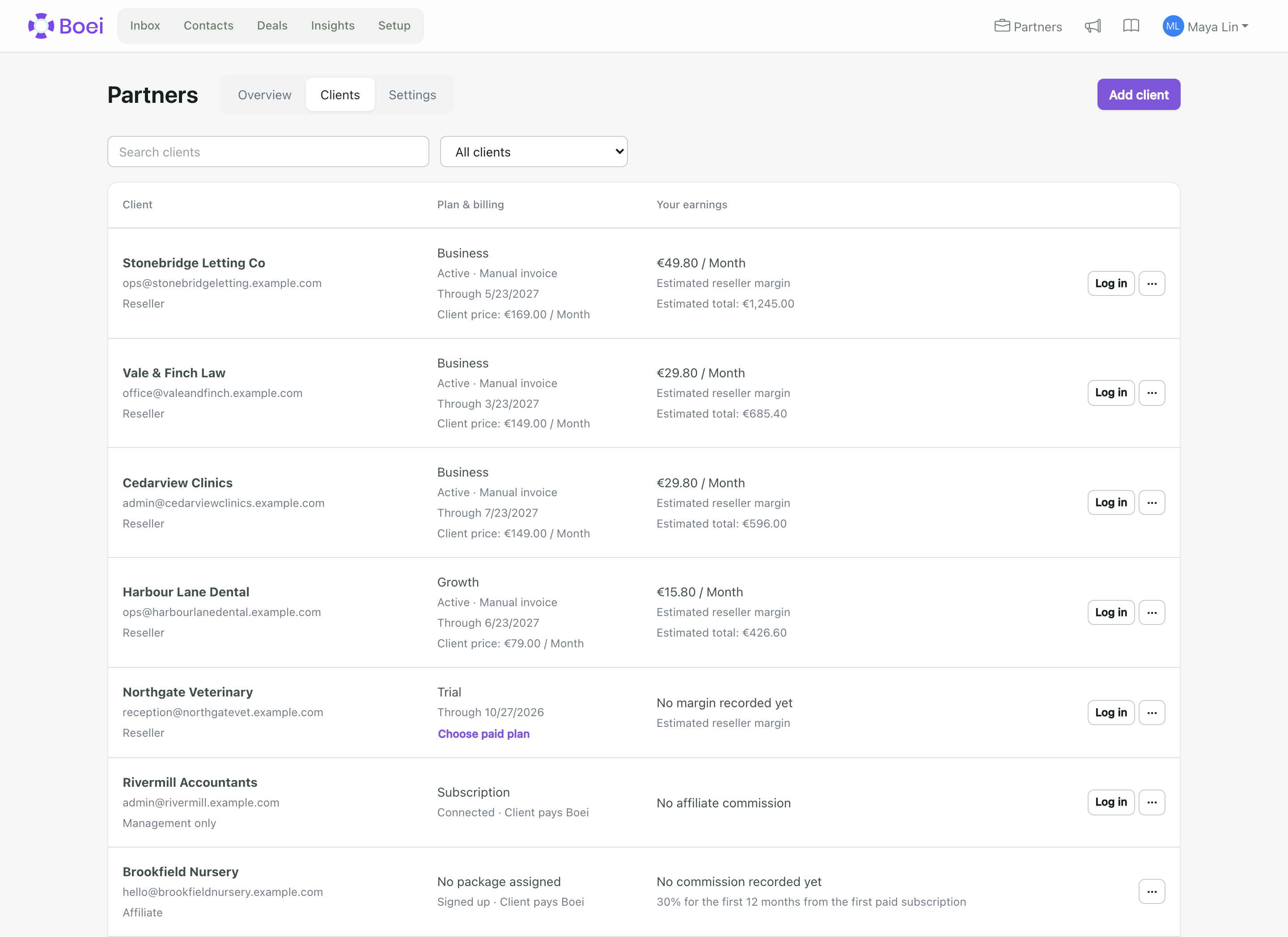Open the Setup menu
This screenshot has width=1288, height=937.
[394, 25]
